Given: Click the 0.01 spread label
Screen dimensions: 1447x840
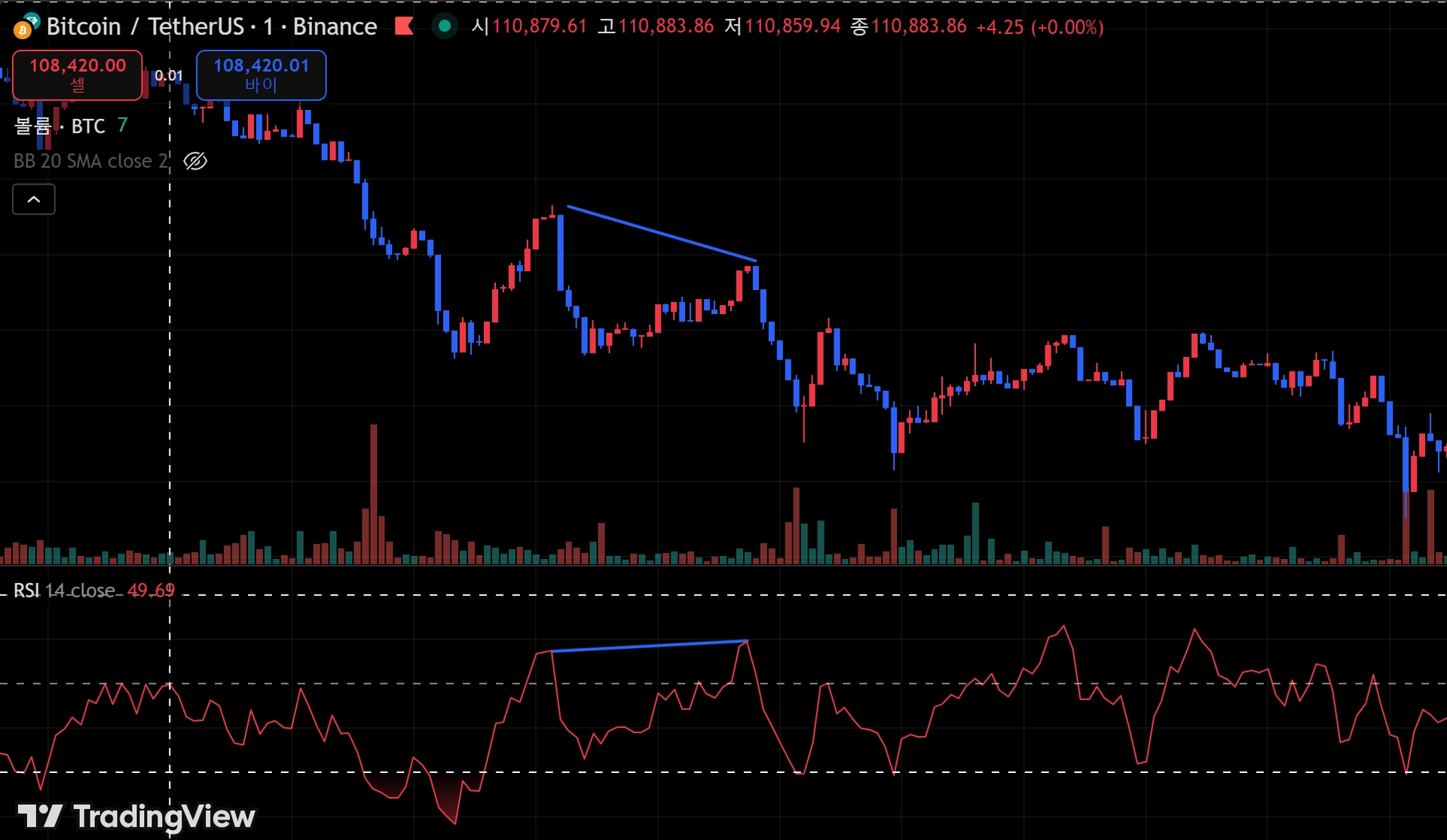Looking at the screenshot, I should (168, 75).
